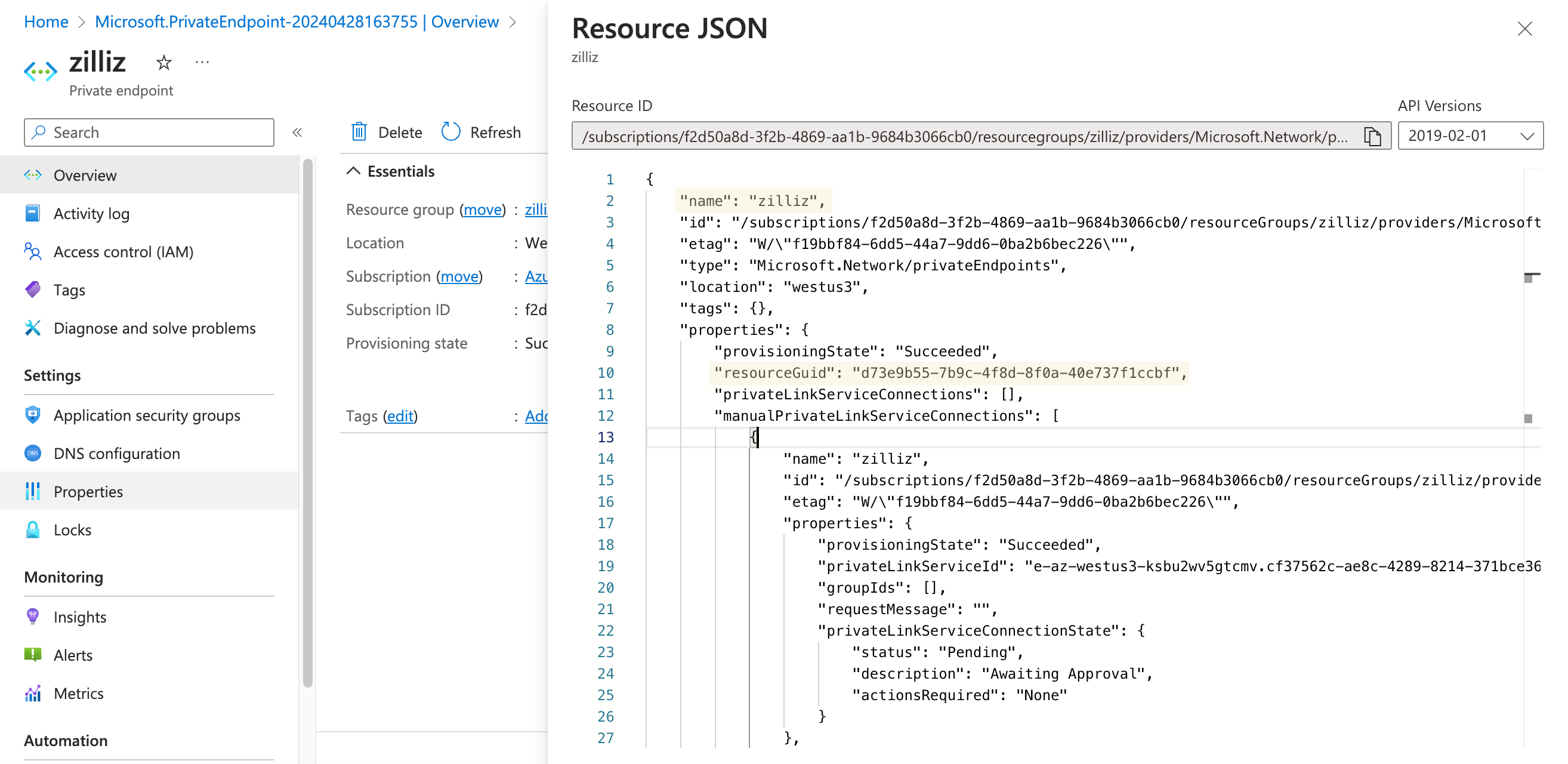Click the search magnifier icon
Image resolution: width=1568 pixels, height=764 pixels.
tap(39, 132)
